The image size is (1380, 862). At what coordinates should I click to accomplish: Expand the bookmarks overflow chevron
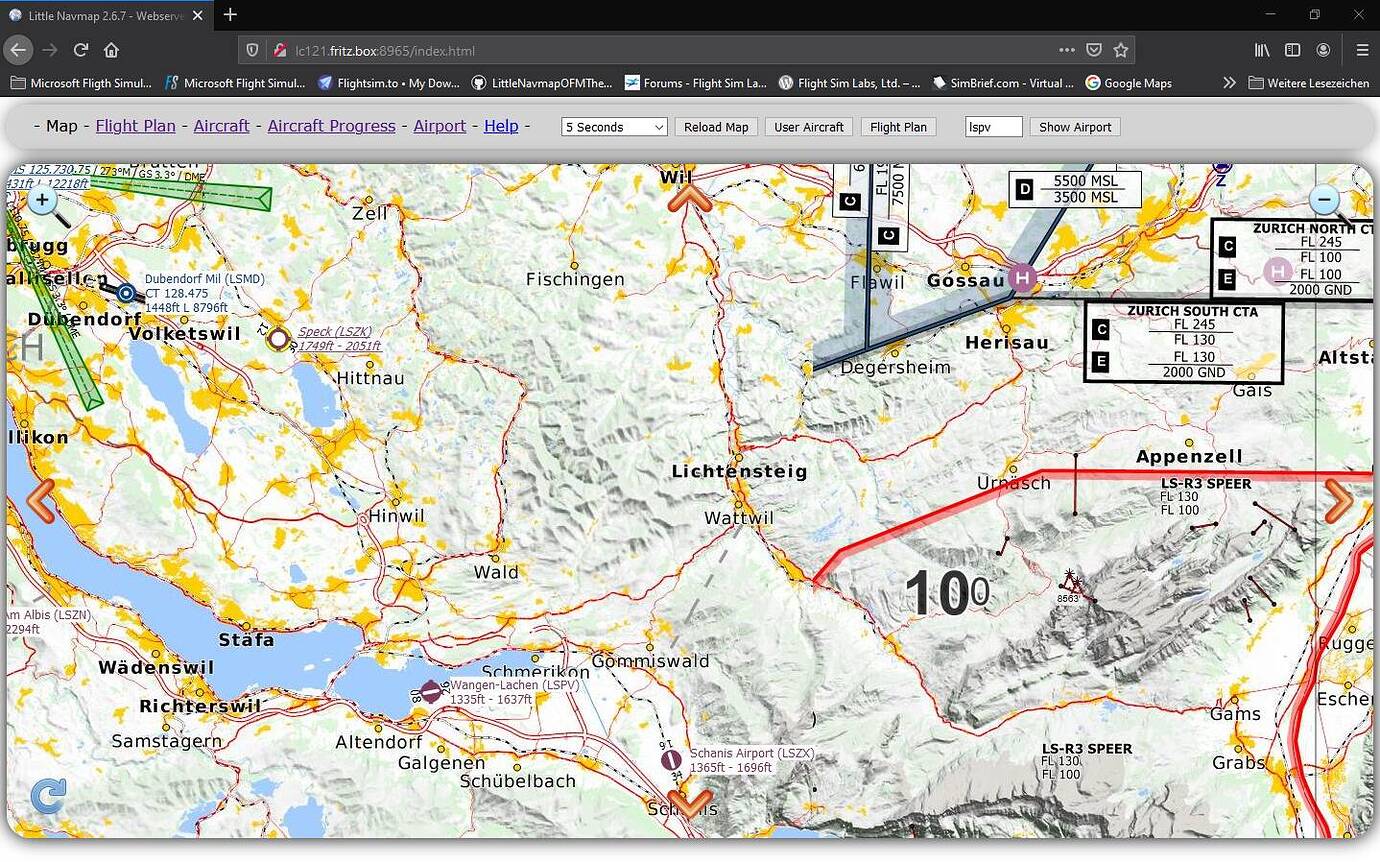(1229, 83)
